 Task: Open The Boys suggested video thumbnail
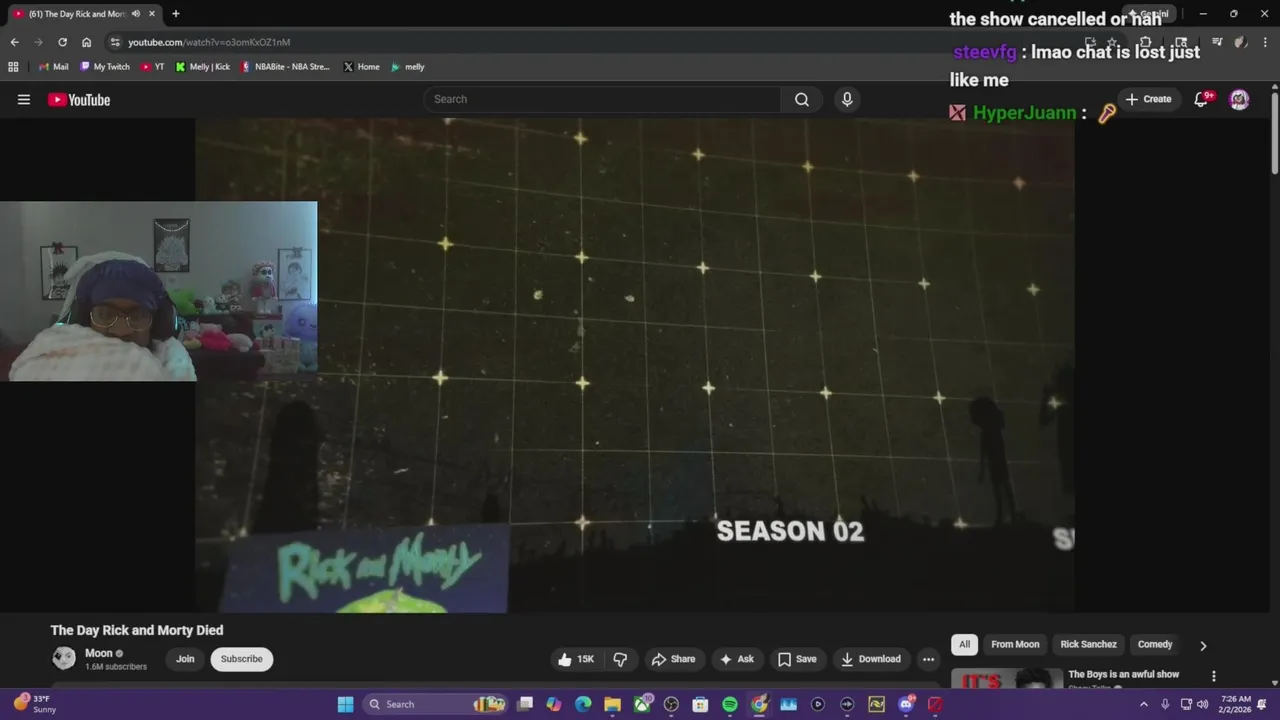click(1006, 679)
